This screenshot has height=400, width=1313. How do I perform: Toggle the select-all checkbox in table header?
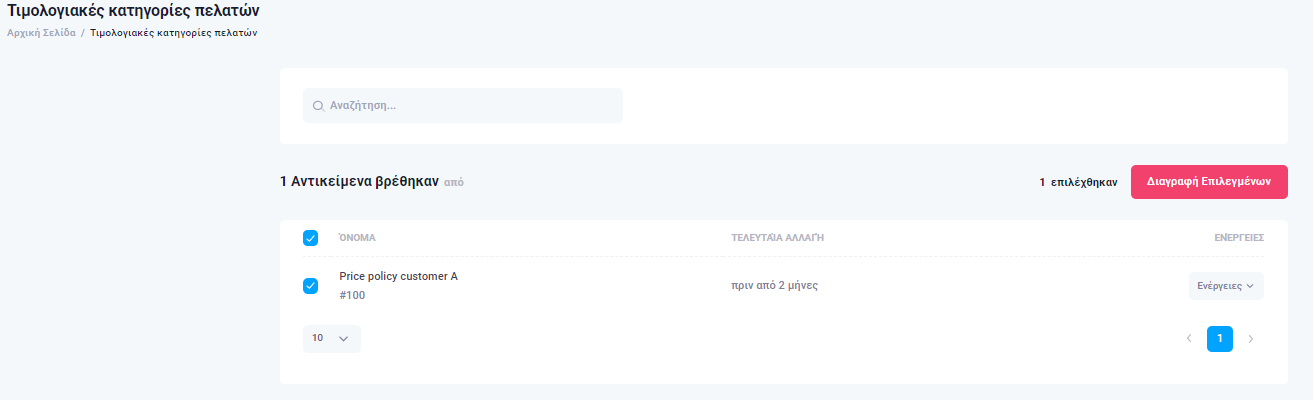(310, 238)
